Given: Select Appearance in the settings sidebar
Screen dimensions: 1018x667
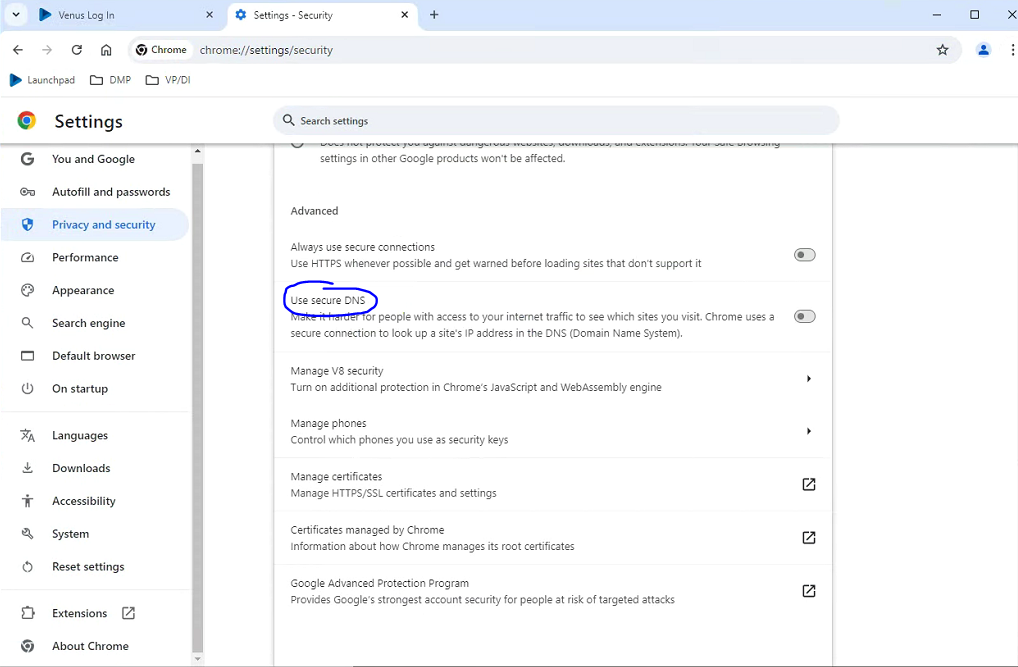Looking at the screenshot, I should coord(83,291).
